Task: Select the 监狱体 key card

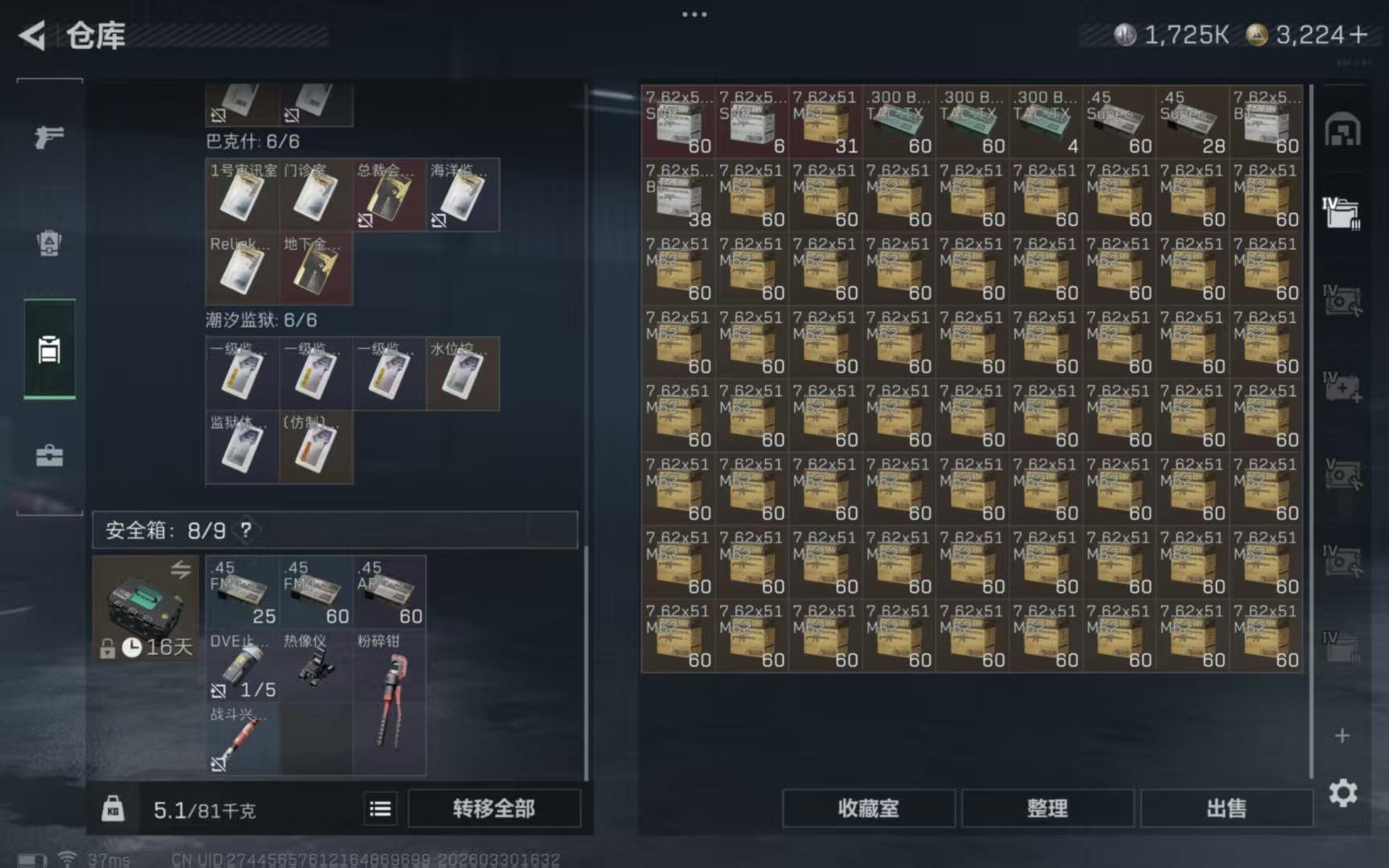Action: point(243,448)
